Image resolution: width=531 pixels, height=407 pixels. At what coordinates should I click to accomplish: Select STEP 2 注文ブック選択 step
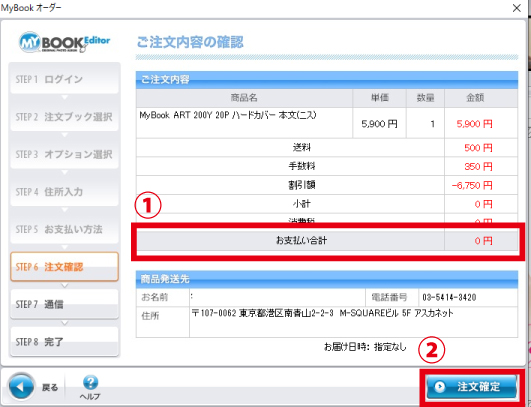click(64, 116)
